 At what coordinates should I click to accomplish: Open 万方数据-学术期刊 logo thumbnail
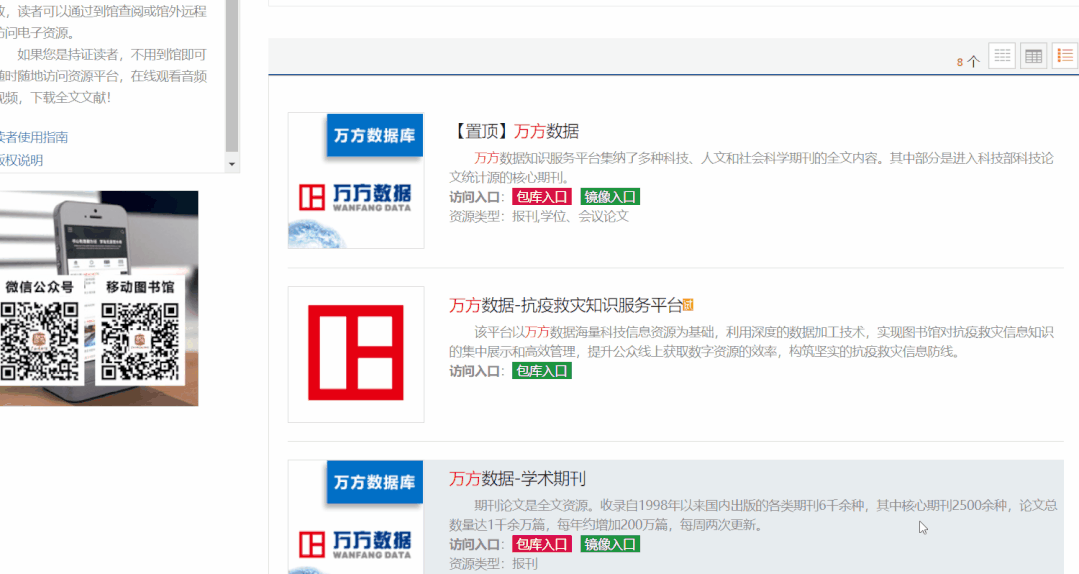coord(356,517)
